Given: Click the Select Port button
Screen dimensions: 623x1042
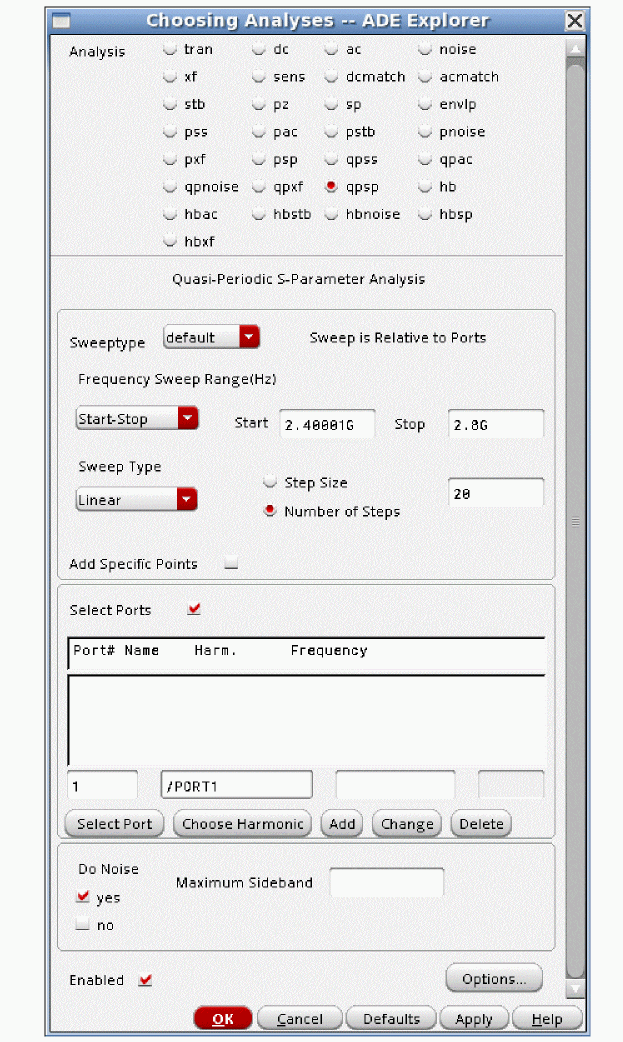Looking at the screenshot, I should 115,824.
